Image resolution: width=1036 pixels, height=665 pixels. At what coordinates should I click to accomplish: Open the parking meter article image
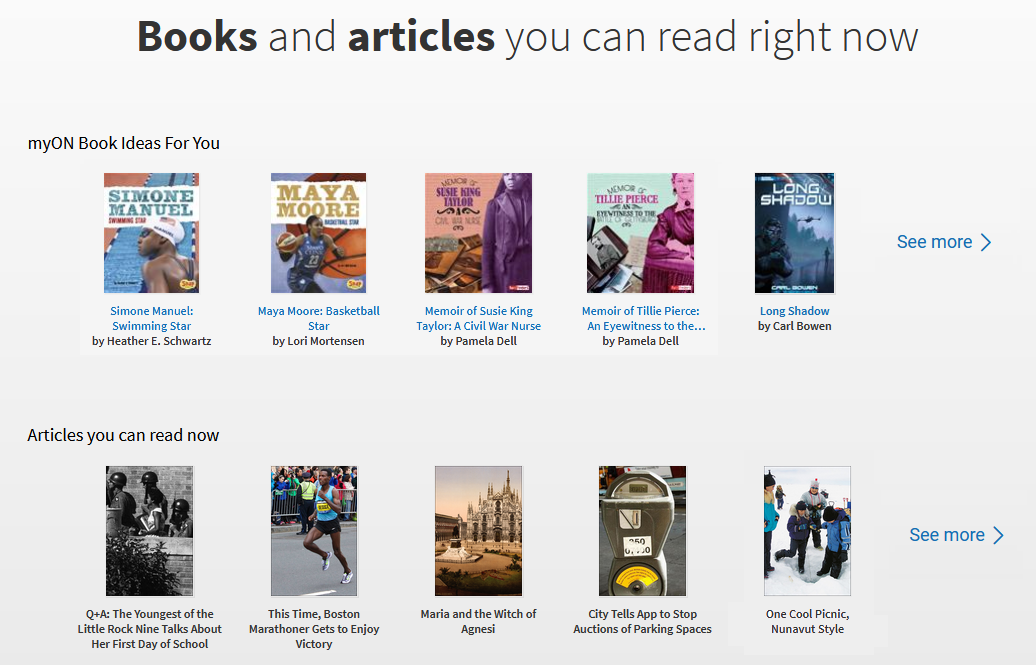point(642,531)
